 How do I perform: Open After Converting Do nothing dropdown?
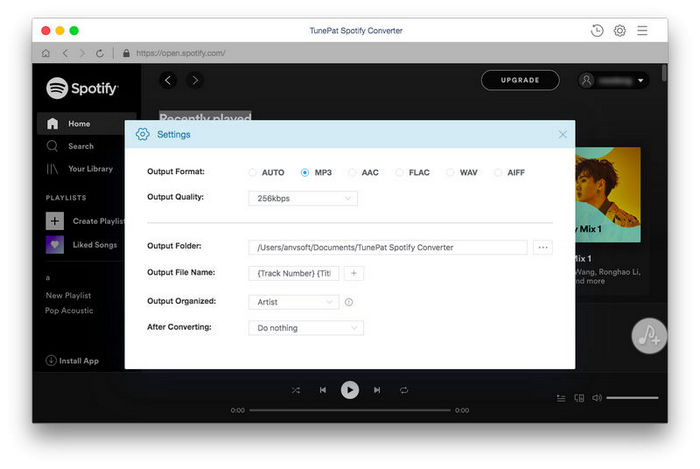pyautogui.click(x=306, y=328)
